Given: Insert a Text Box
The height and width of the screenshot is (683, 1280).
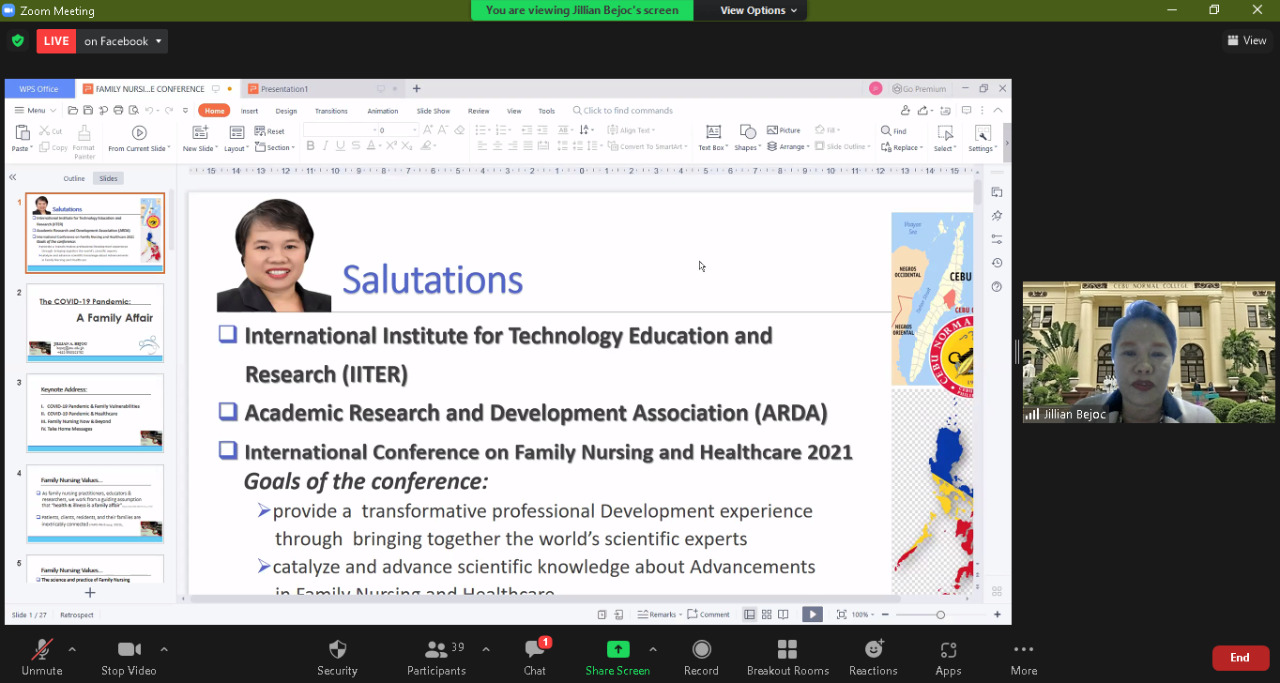Looking at the screenshot, I should pos(713,139).
